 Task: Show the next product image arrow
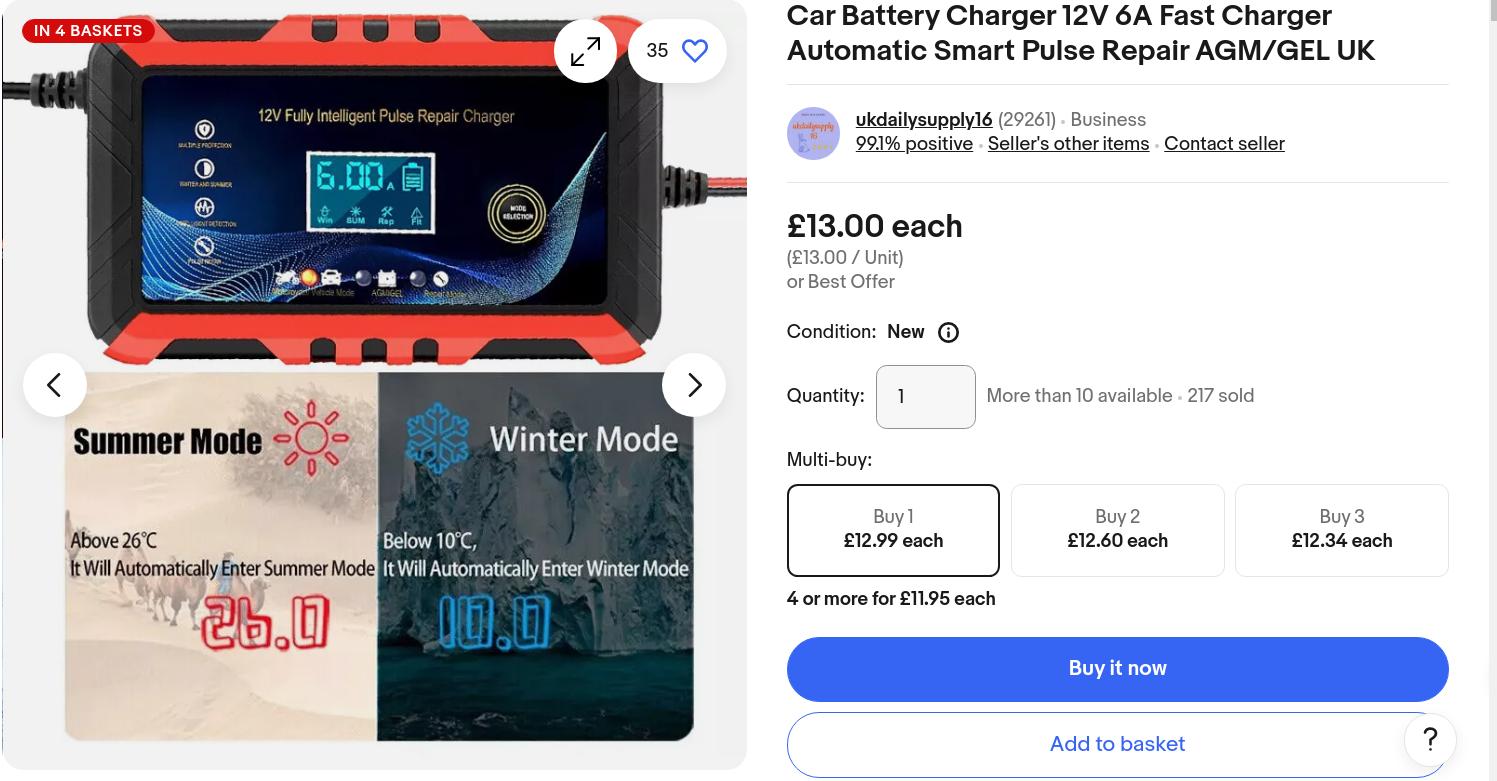click(694, 385)
